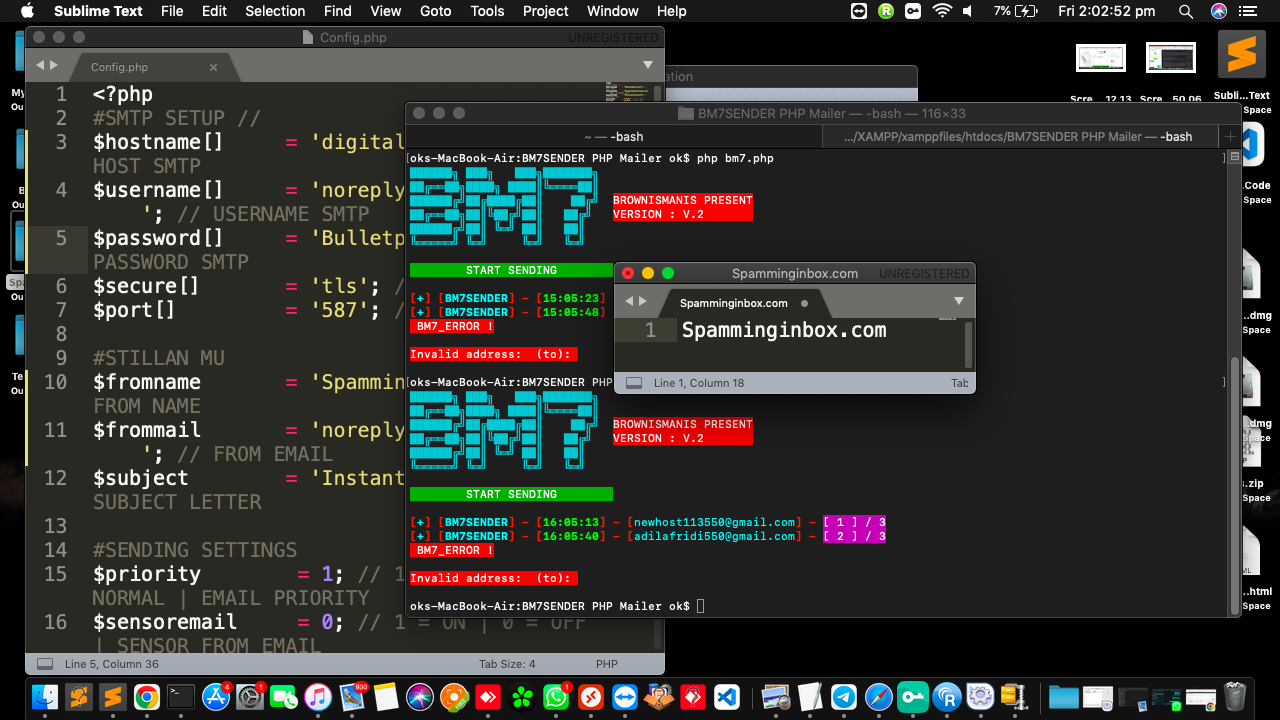Open the Goto menu
This screenshot has height=720, width=1280.
click(x=435, y=11)
